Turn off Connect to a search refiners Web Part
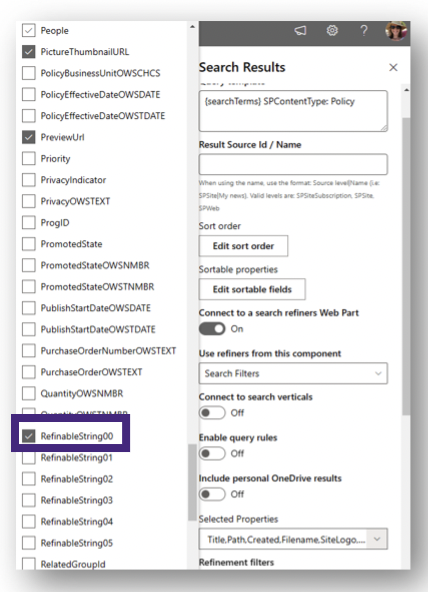The height and width of the screenshot is (592, 428). tap(212, 329)
